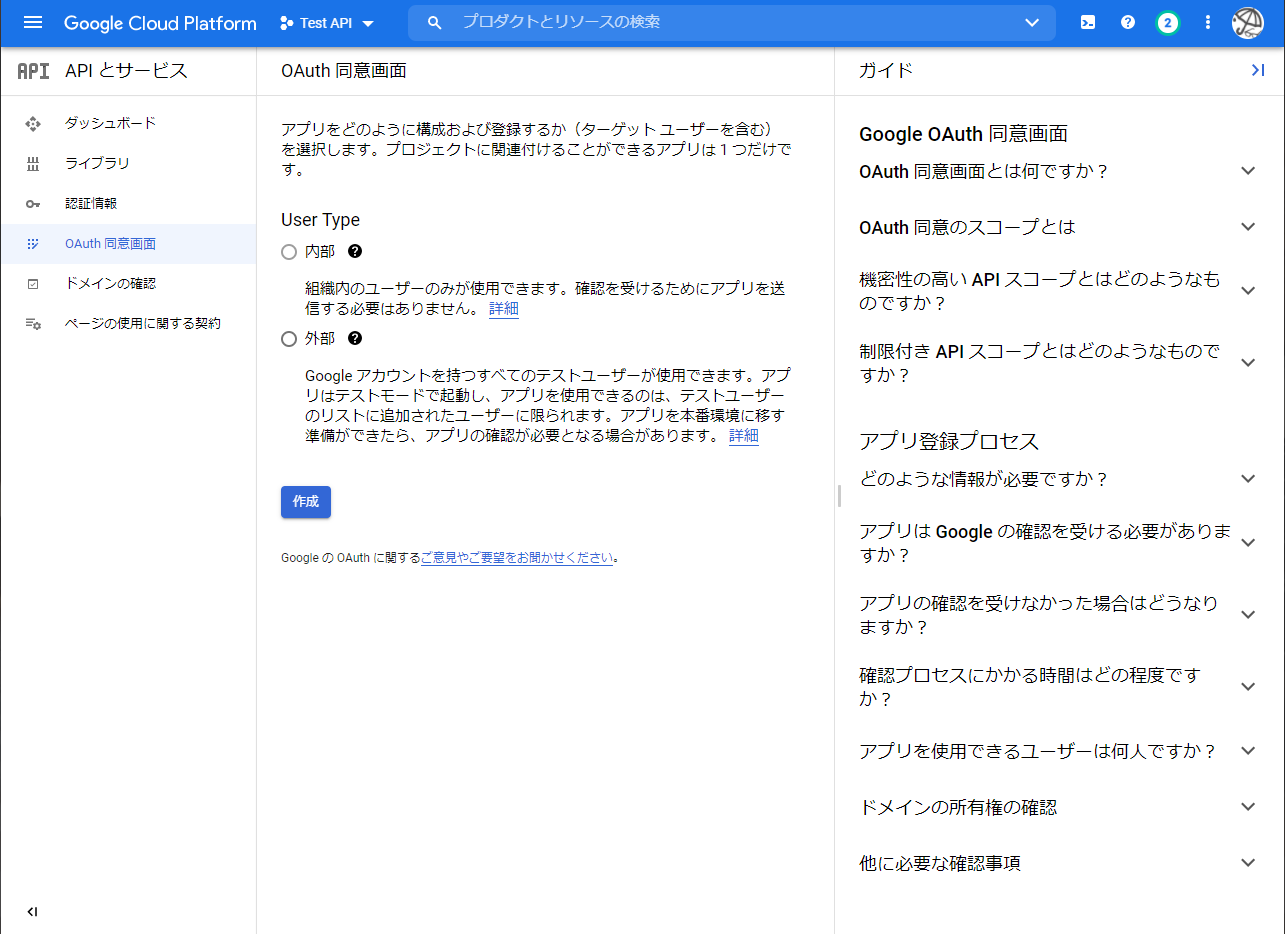Open notifications badge showing 2
Screen dimensions: 1285x934
coord(1167,22)
